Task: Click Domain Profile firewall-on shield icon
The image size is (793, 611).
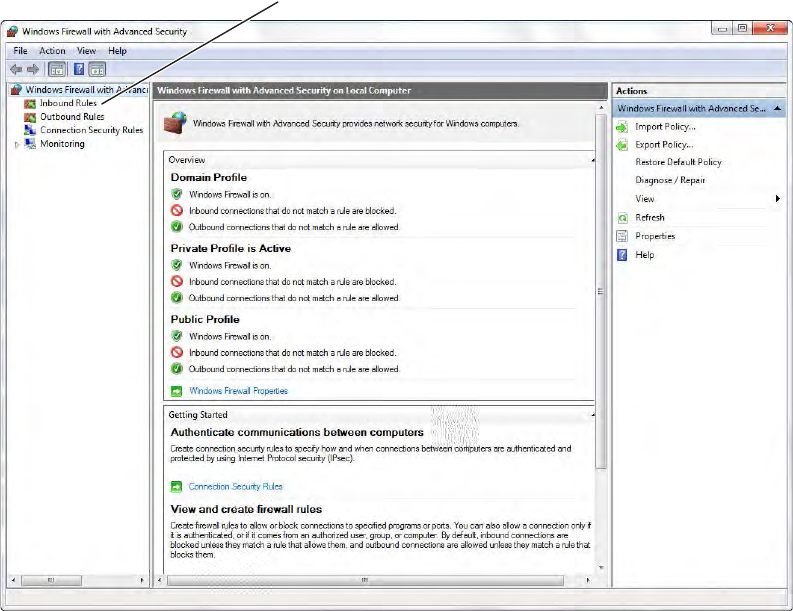Action: (x=177, y=194)
